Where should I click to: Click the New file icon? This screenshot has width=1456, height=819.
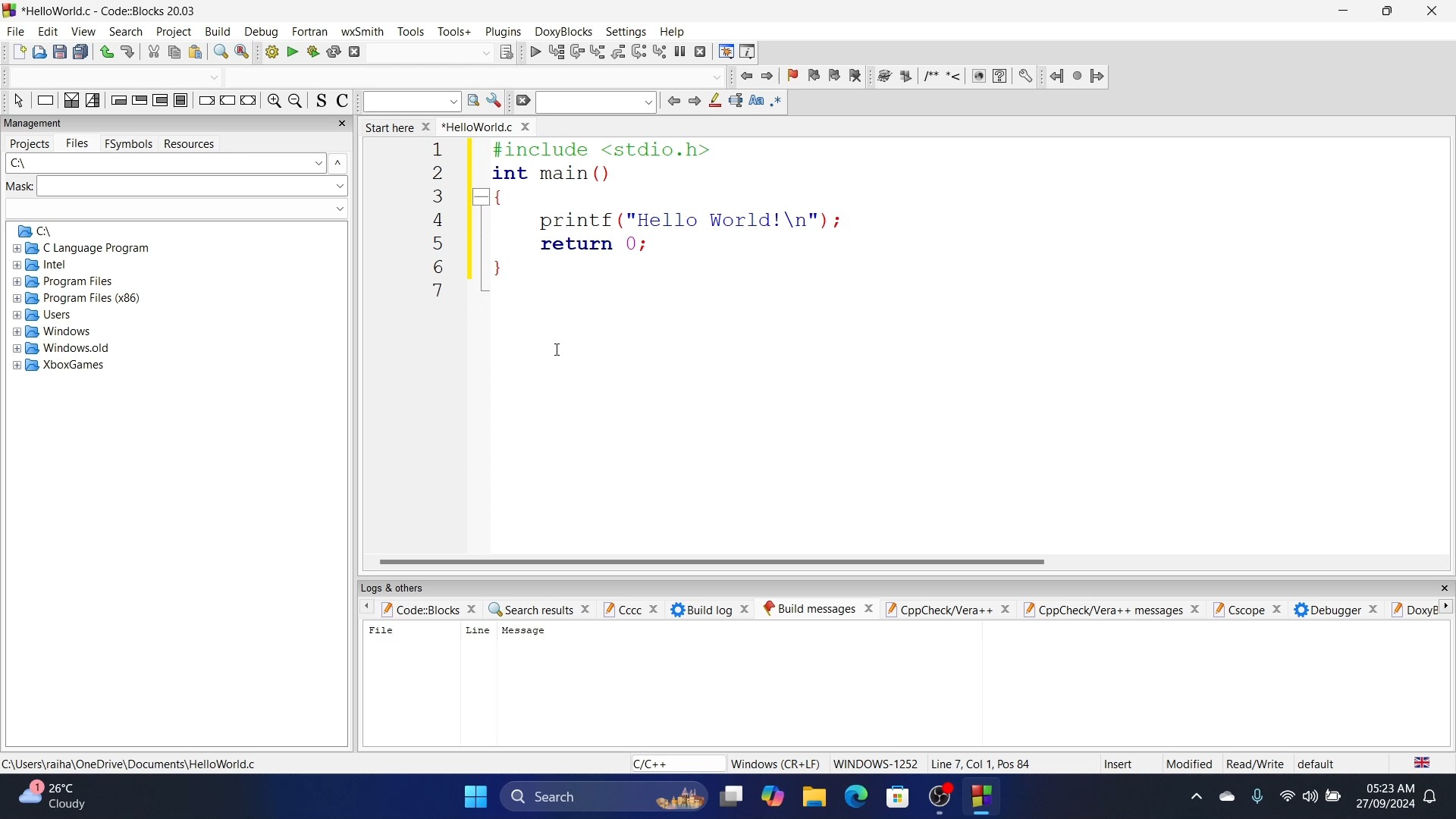[x=18, y=53]
